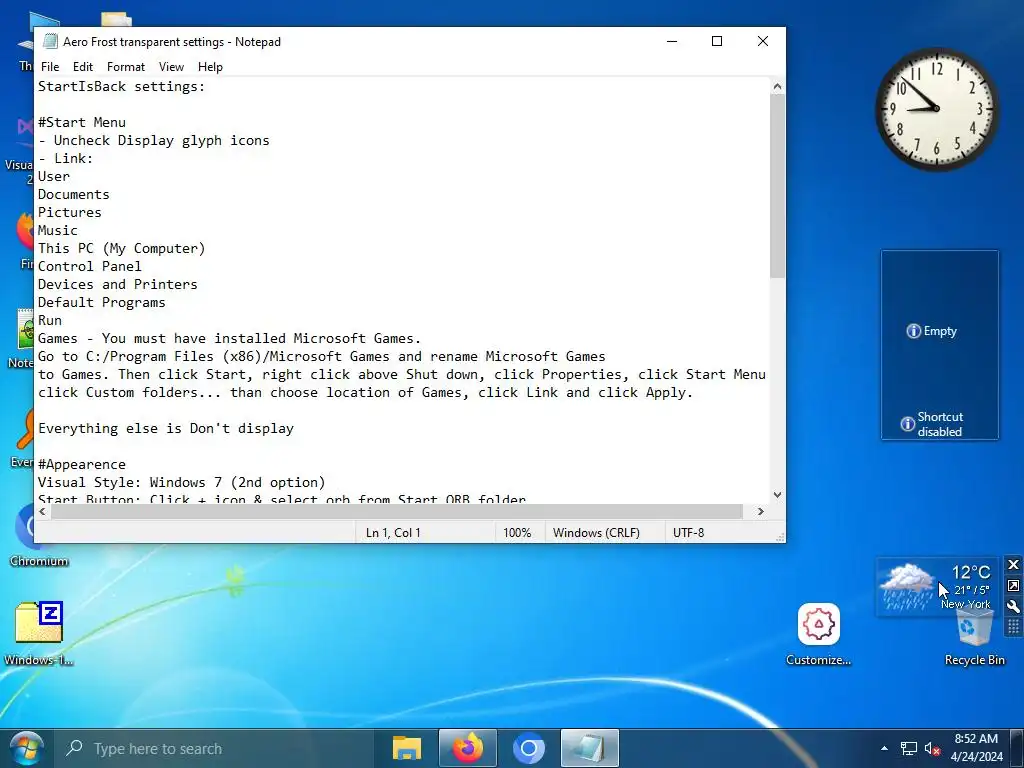The image size is (1024, 768).
Task: Click the vertical scrollbar down arrow in Notepad
Action: tap(777, 495)
